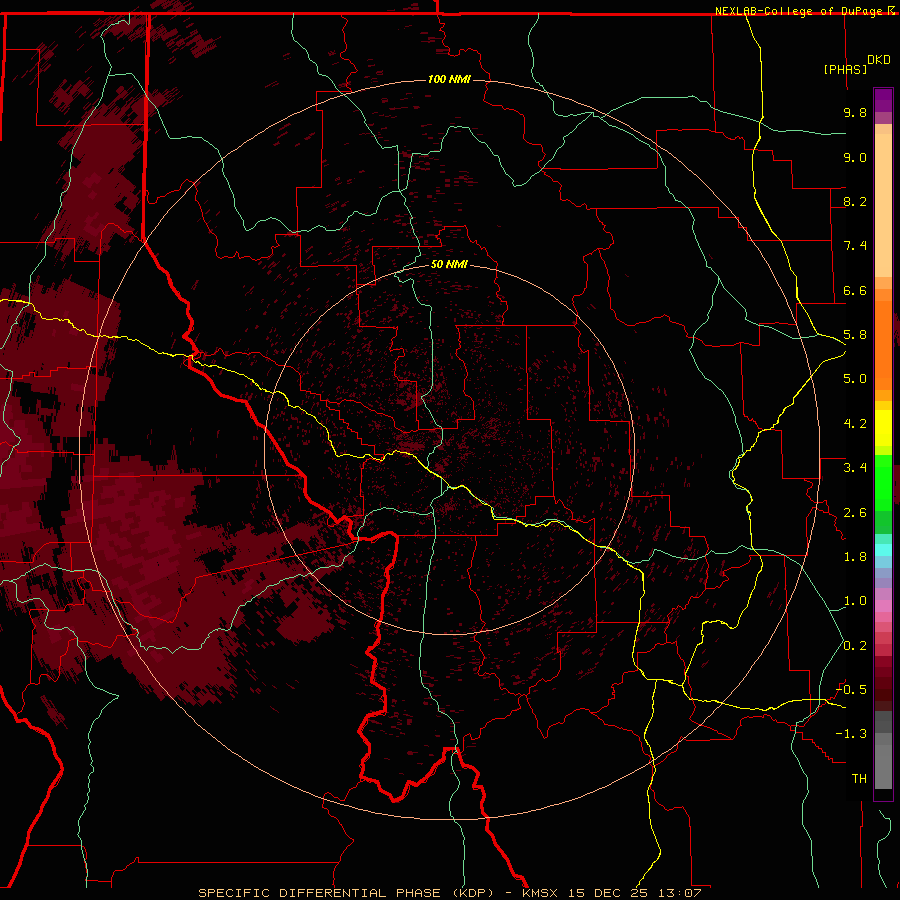Click the -1.3 scale value

click(851, 734)
